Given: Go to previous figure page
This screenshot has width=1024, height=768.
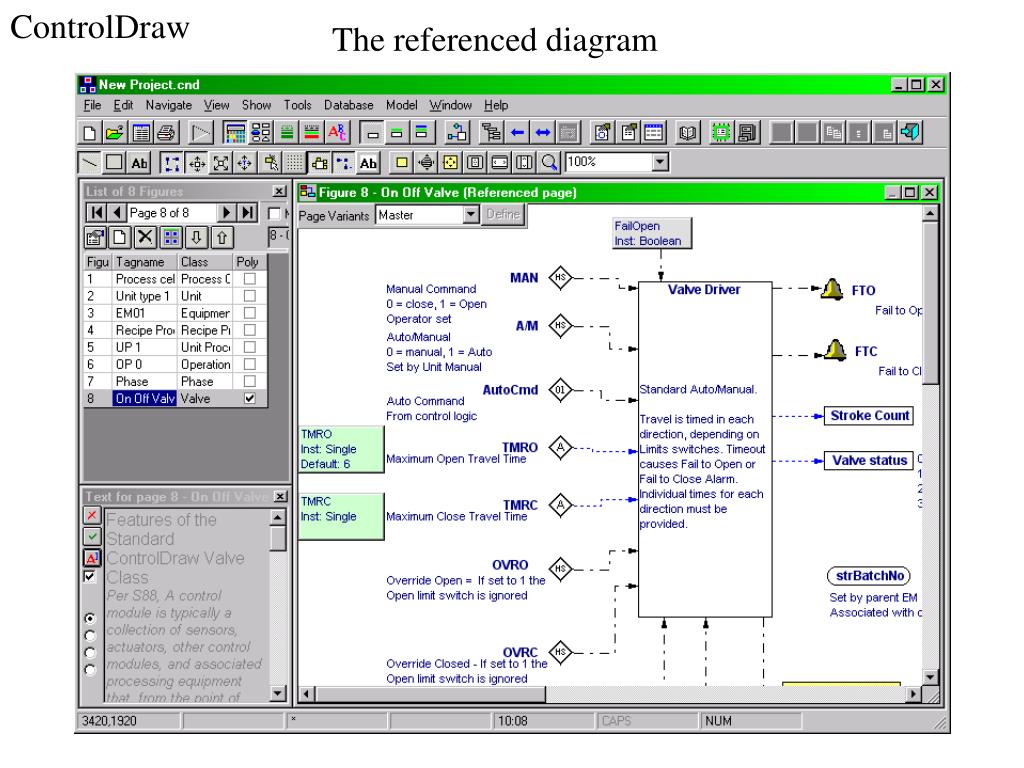Looking at the screenshot, I should [116, 212].
